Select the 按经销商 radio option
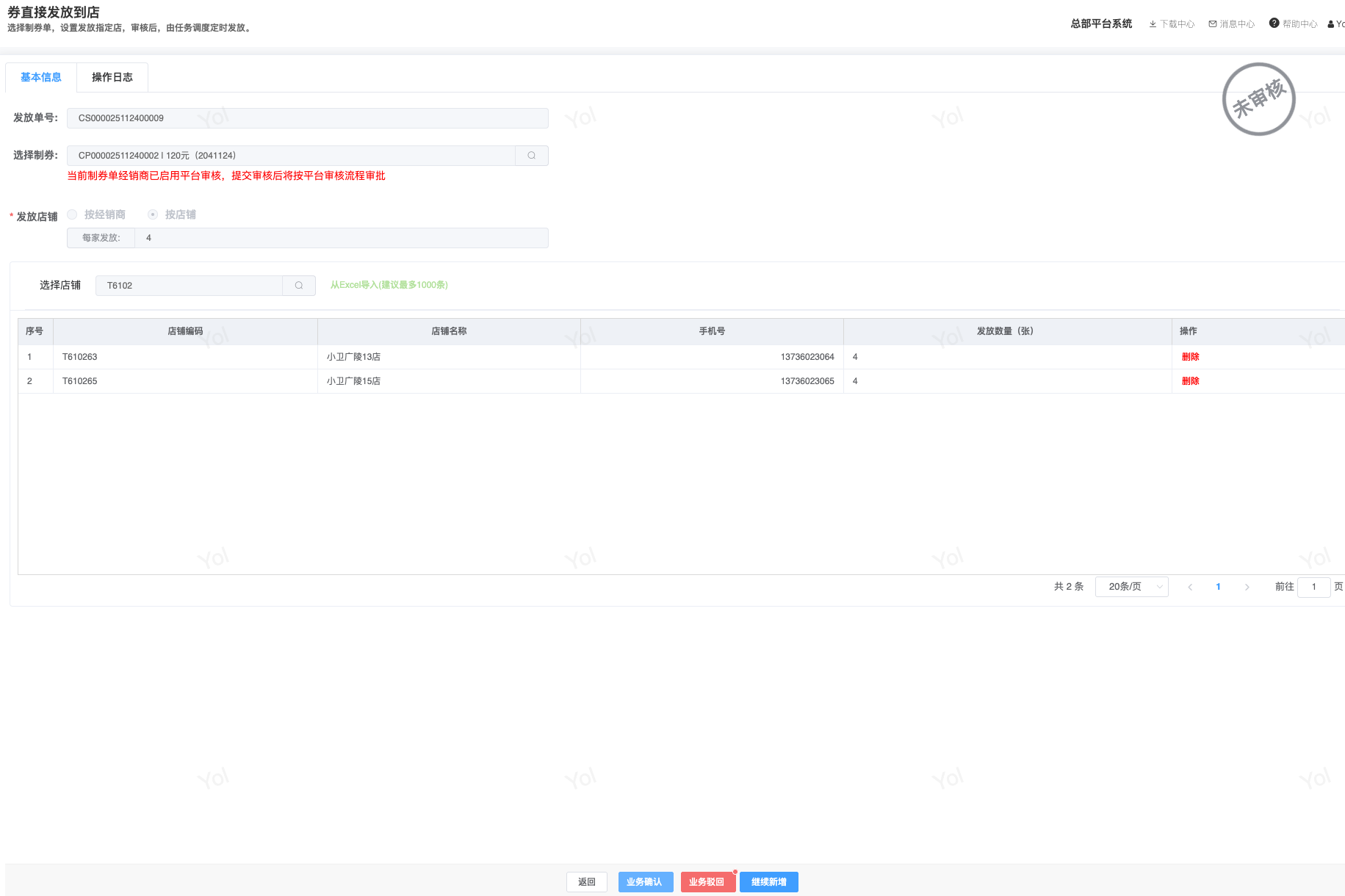 [72, 214]
